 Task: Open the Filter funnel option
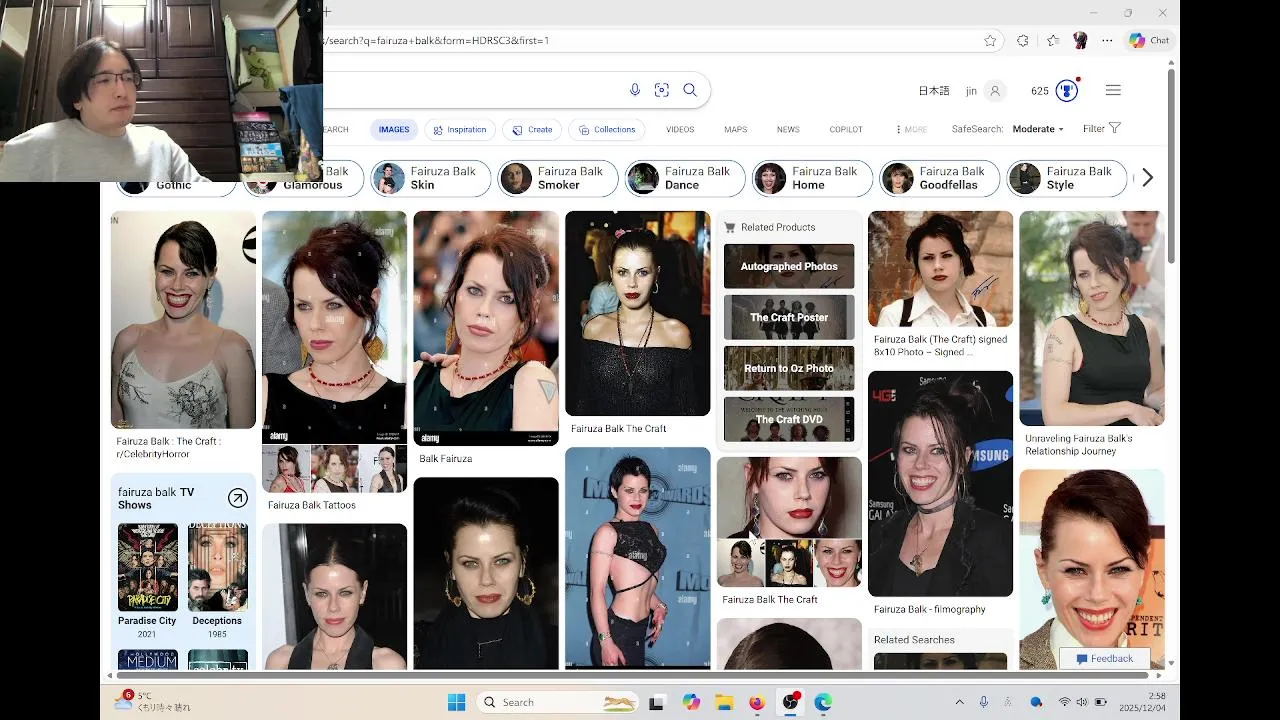click(1102, 129)
